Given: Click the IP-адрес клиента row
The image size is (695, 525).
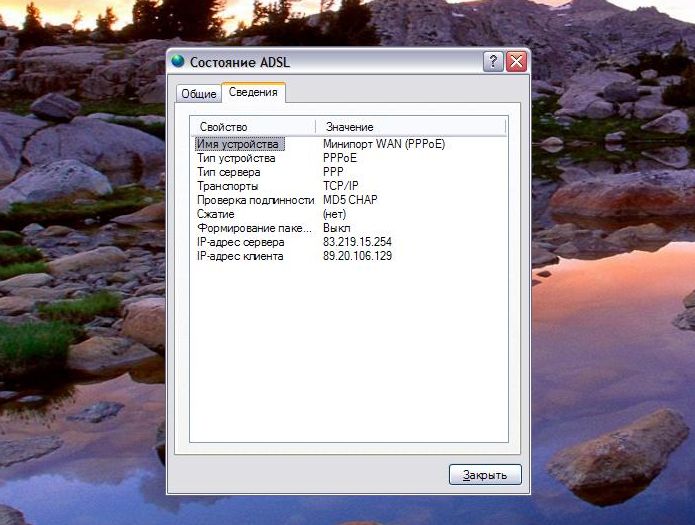Looking at the screenshot, I should (240, 256).
